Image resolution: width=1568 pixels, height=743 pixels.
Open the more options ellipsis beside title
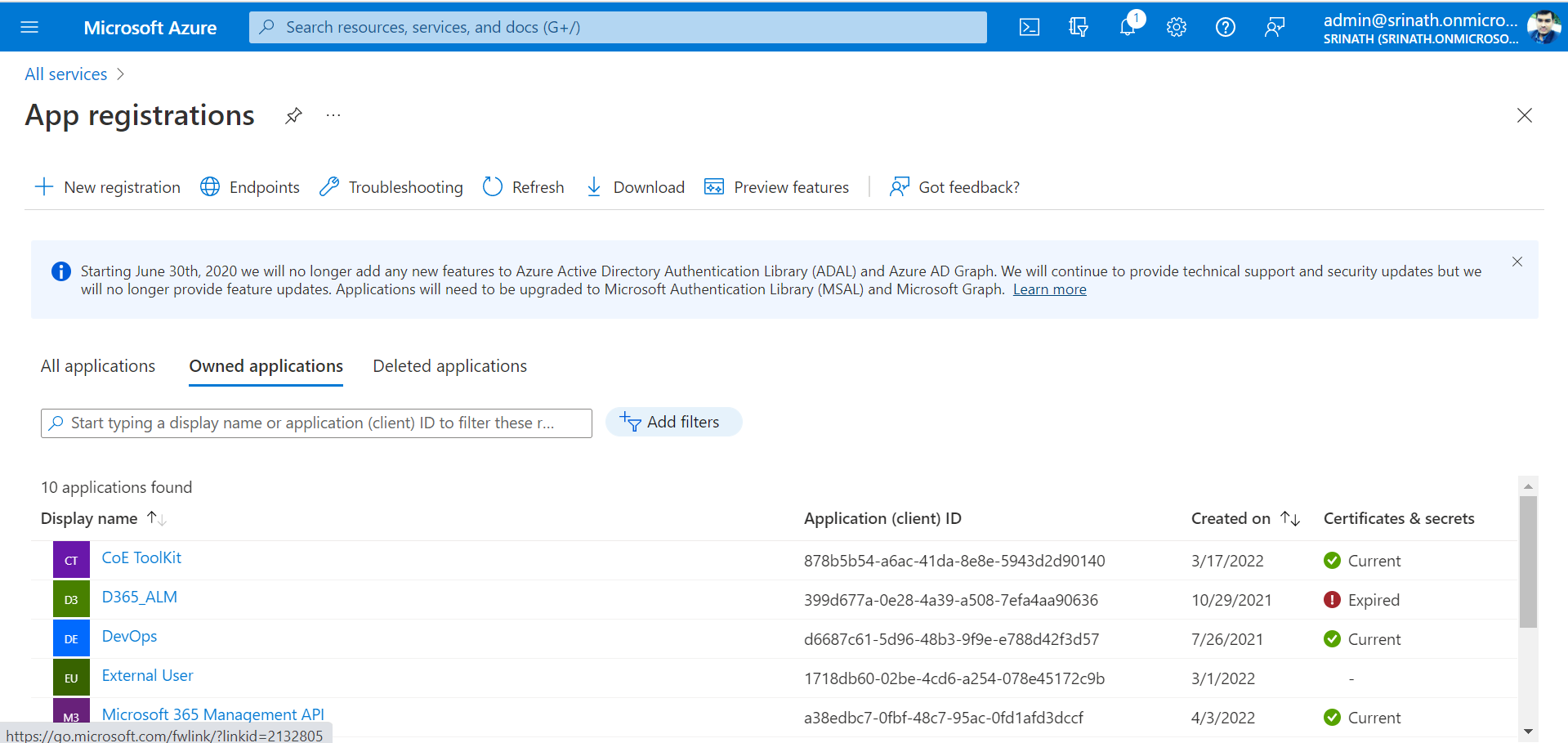pos(333,116)
